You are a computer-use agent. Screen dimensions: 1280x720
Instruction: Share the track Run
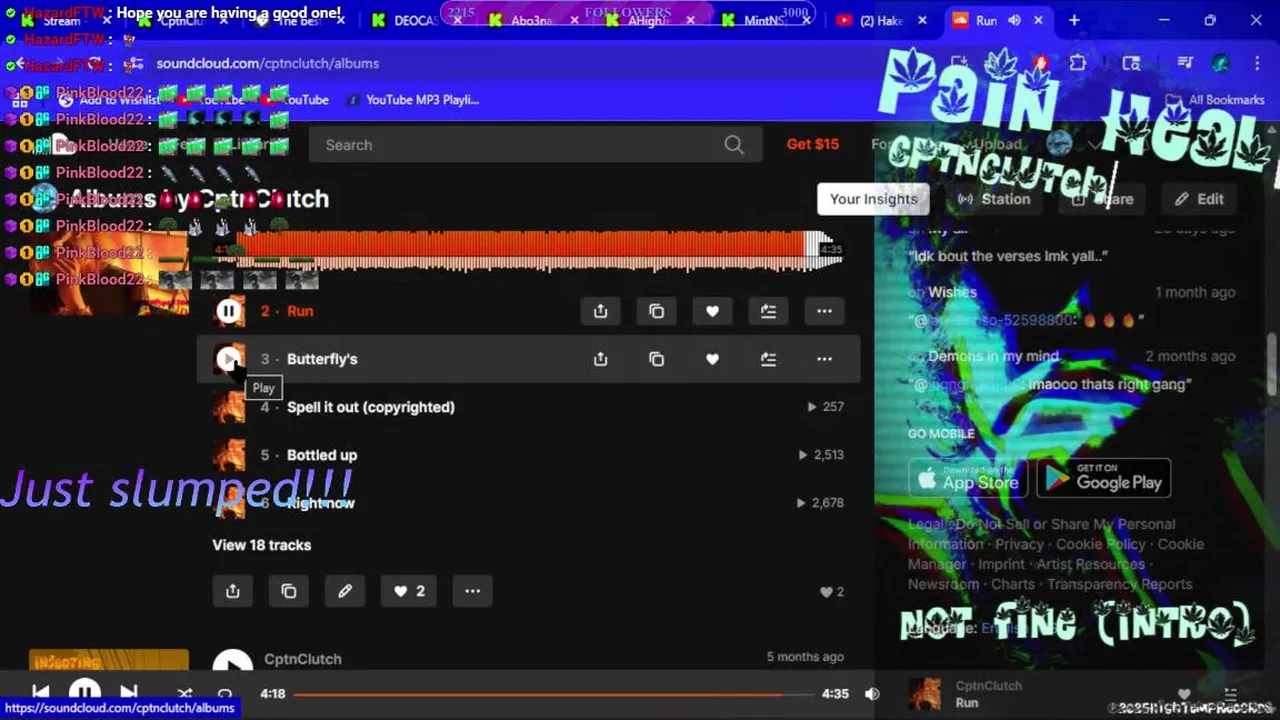[x=600, y=311]
